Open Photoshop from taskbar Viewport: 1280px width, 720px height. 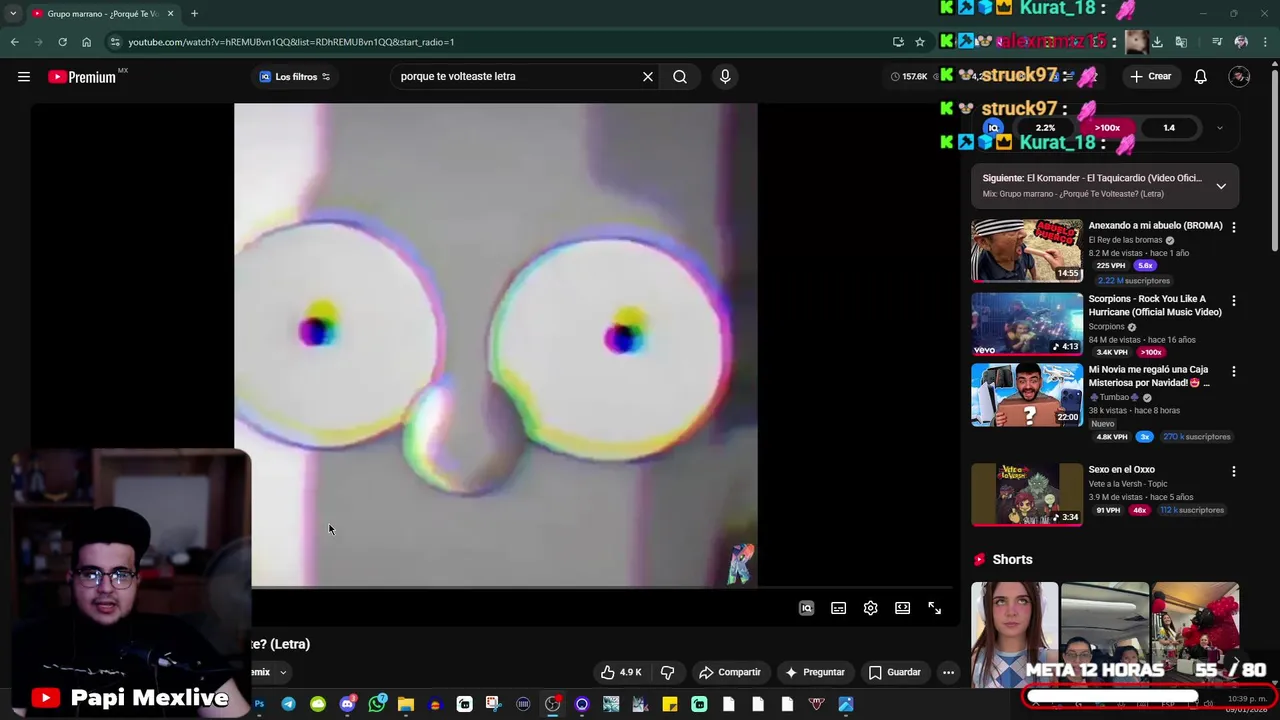259,704
